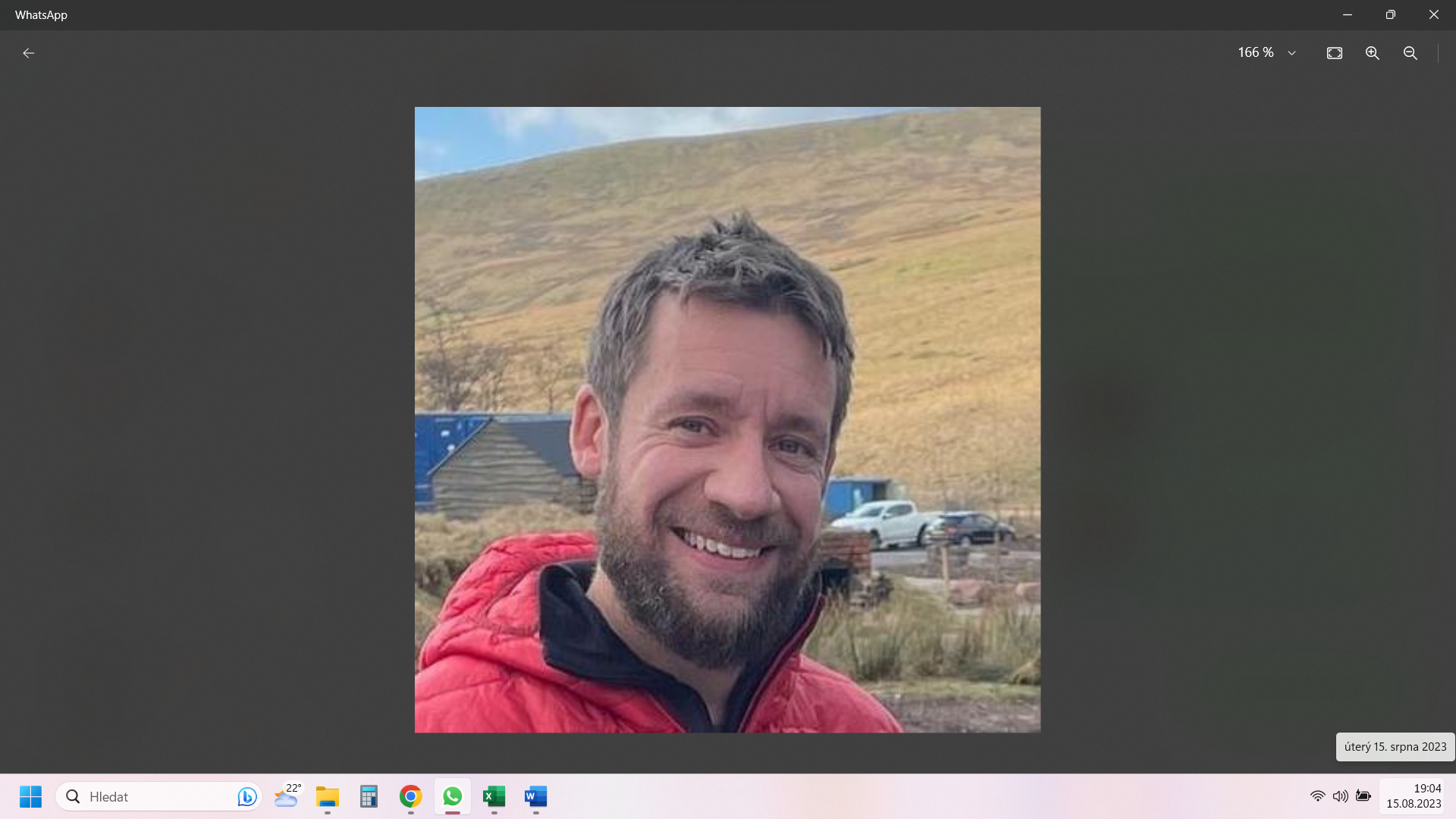Zoom out of the photo

click(x=1410, y=53)
